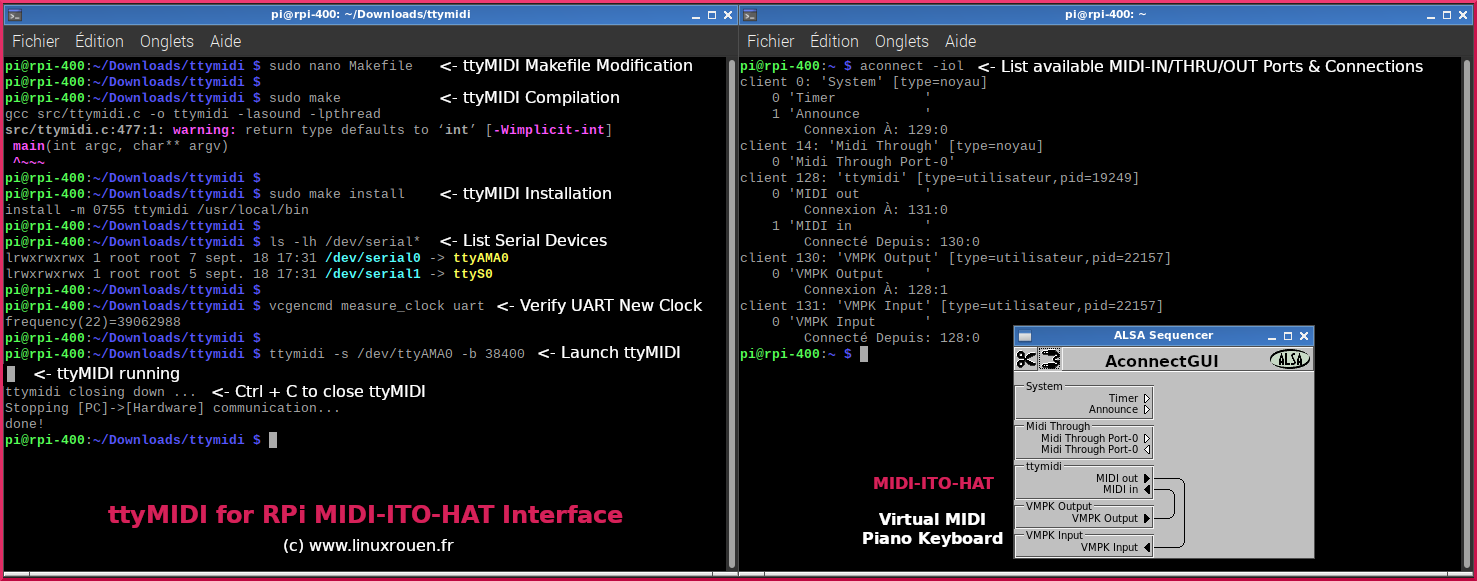Open the Édition menu in the right terminal
The height and width of the screenshot is (581, 1477).
click(834, 41)
